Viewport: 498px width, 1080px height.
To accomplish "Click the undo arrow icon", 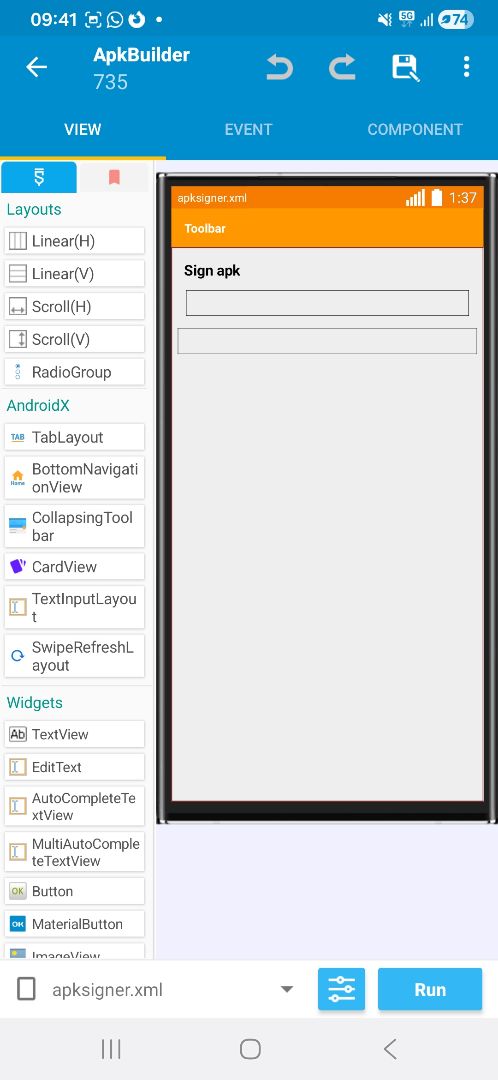I will point(280,68).
